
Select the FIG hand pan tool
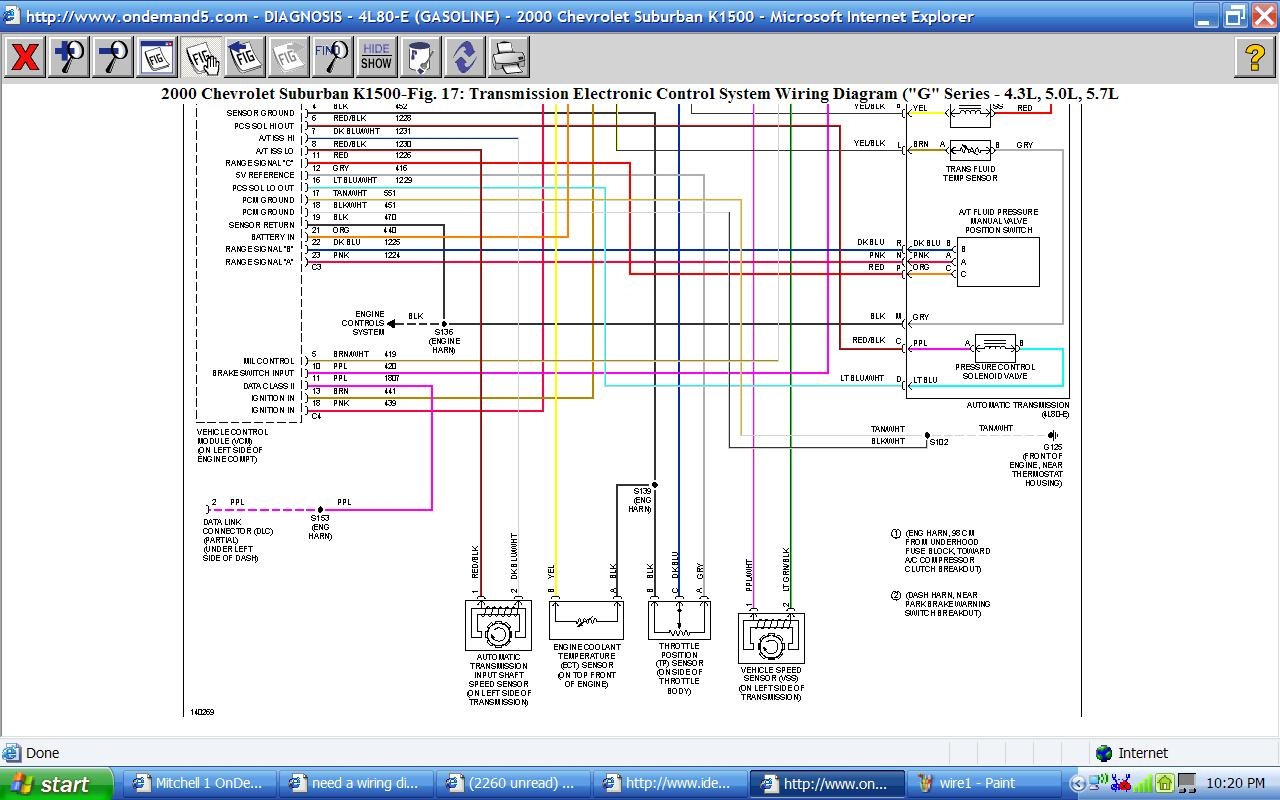(x=201, y=57)
